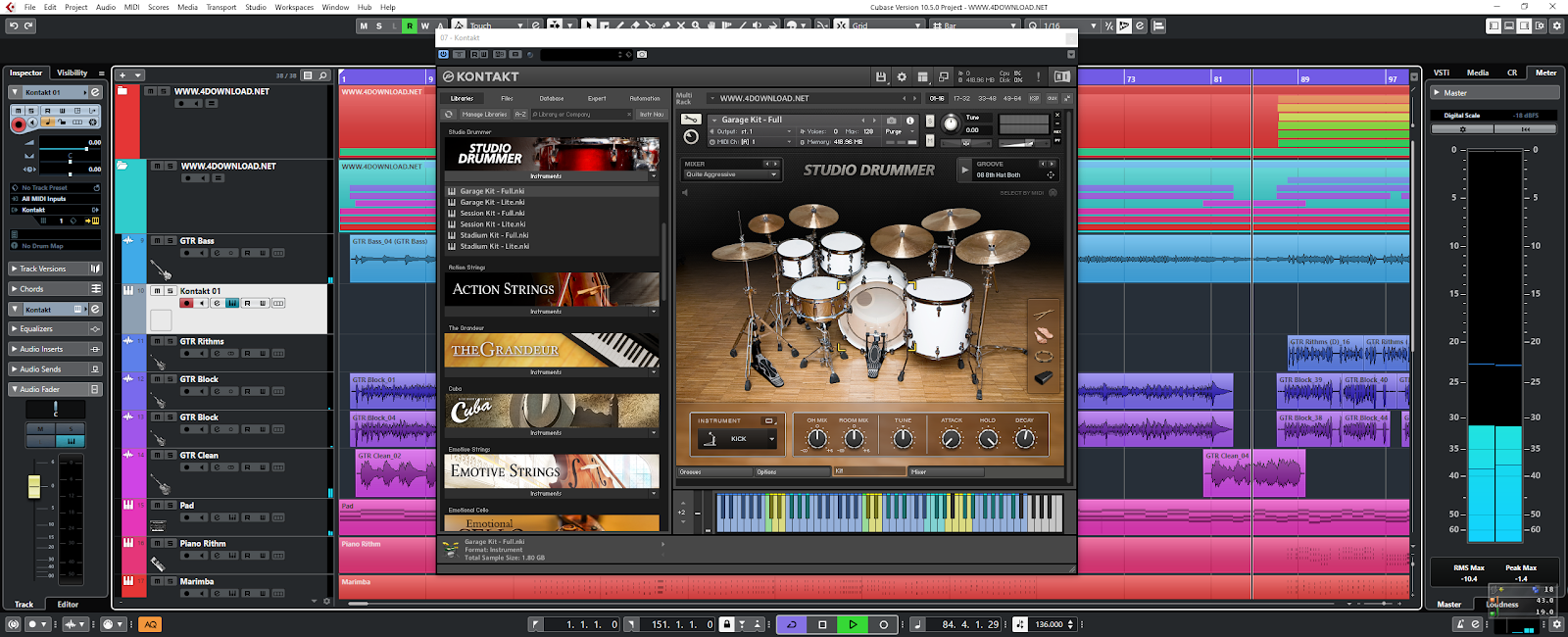Solo the Marimba track
Image resolution: width=1568 pixels, height=637 pixels.
pos(170,581)
